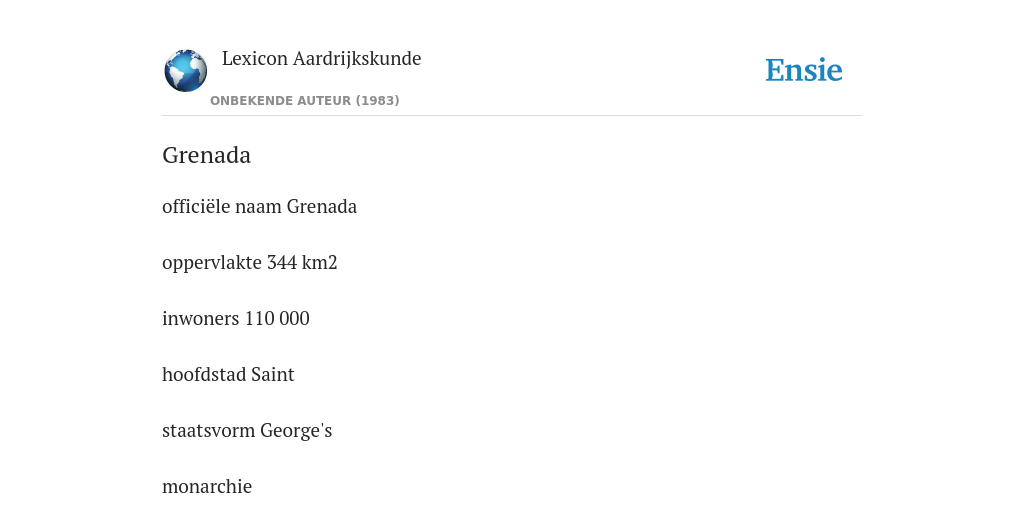Click the number 110 000 population figure

pos(277,319)
